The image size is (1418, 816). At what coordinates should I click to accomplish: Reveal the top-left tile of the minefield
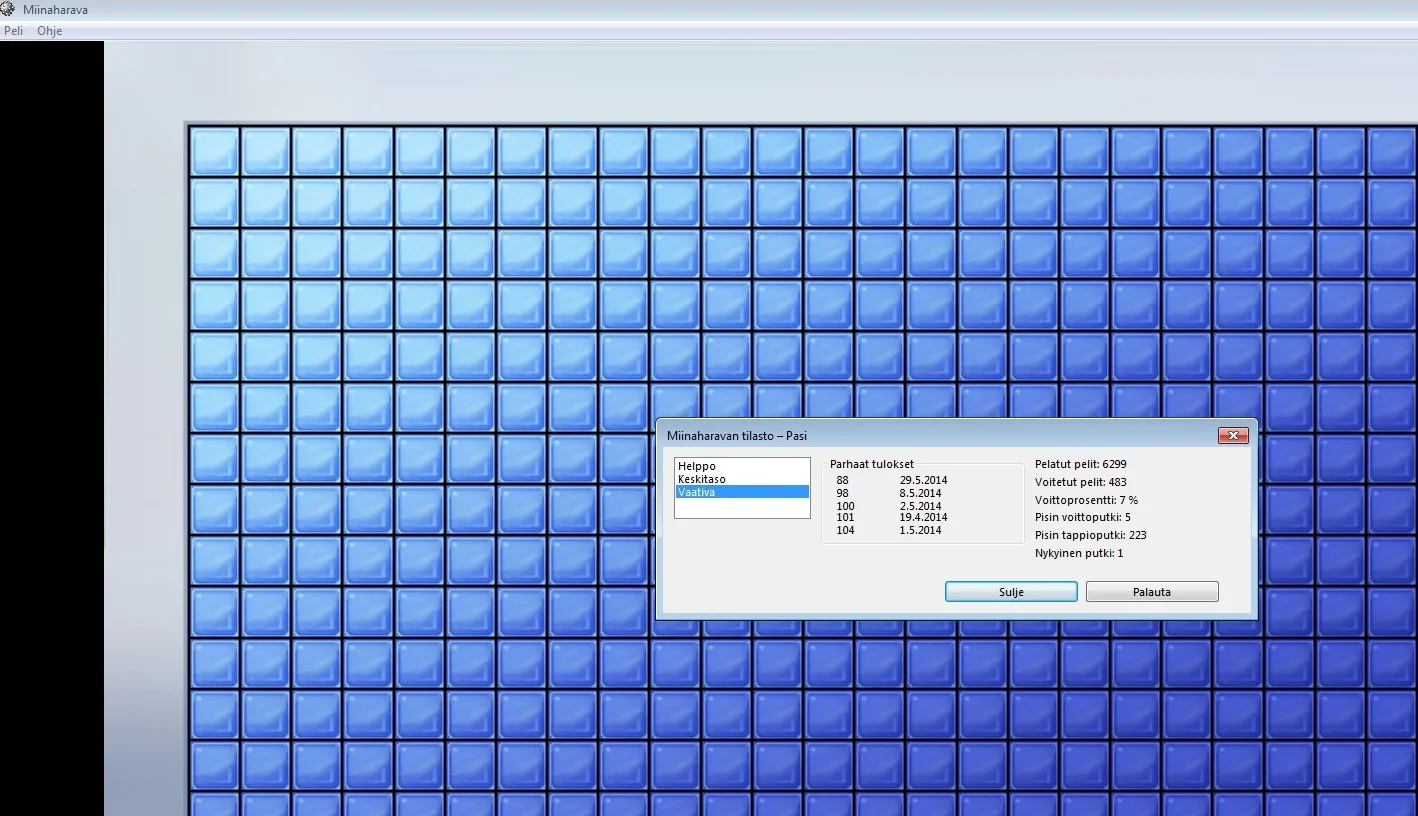tap(215, 151)
